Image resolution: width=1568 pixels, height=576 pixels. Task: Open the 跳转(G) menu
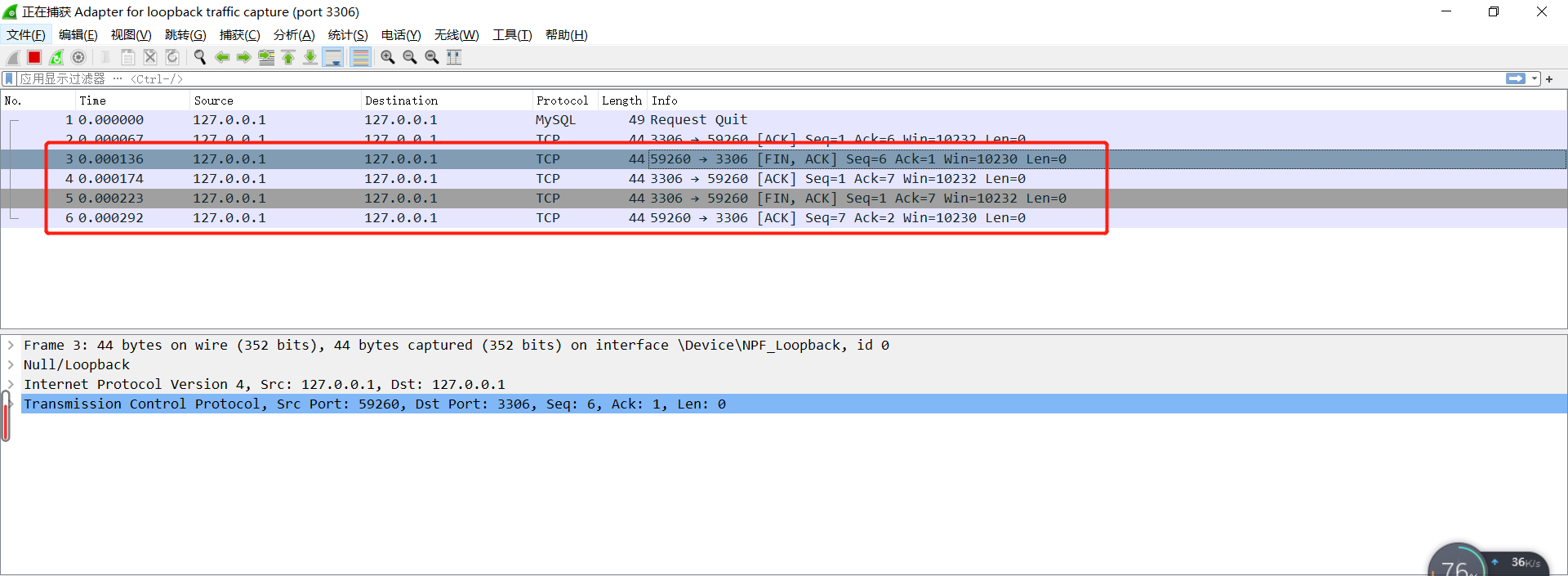point(185,35)
